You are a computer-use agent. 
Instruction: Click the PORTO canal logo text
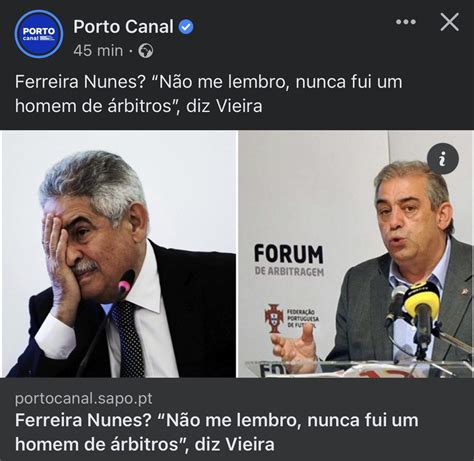click(x=39, y=33)
